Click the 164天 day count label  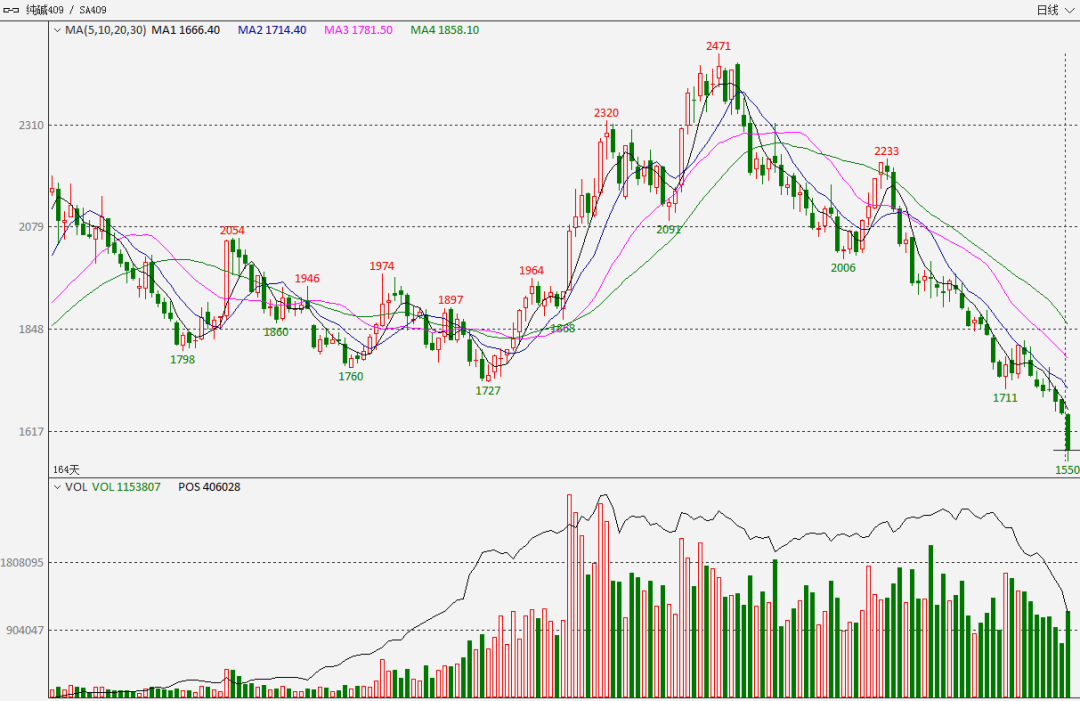click(66, 470)
